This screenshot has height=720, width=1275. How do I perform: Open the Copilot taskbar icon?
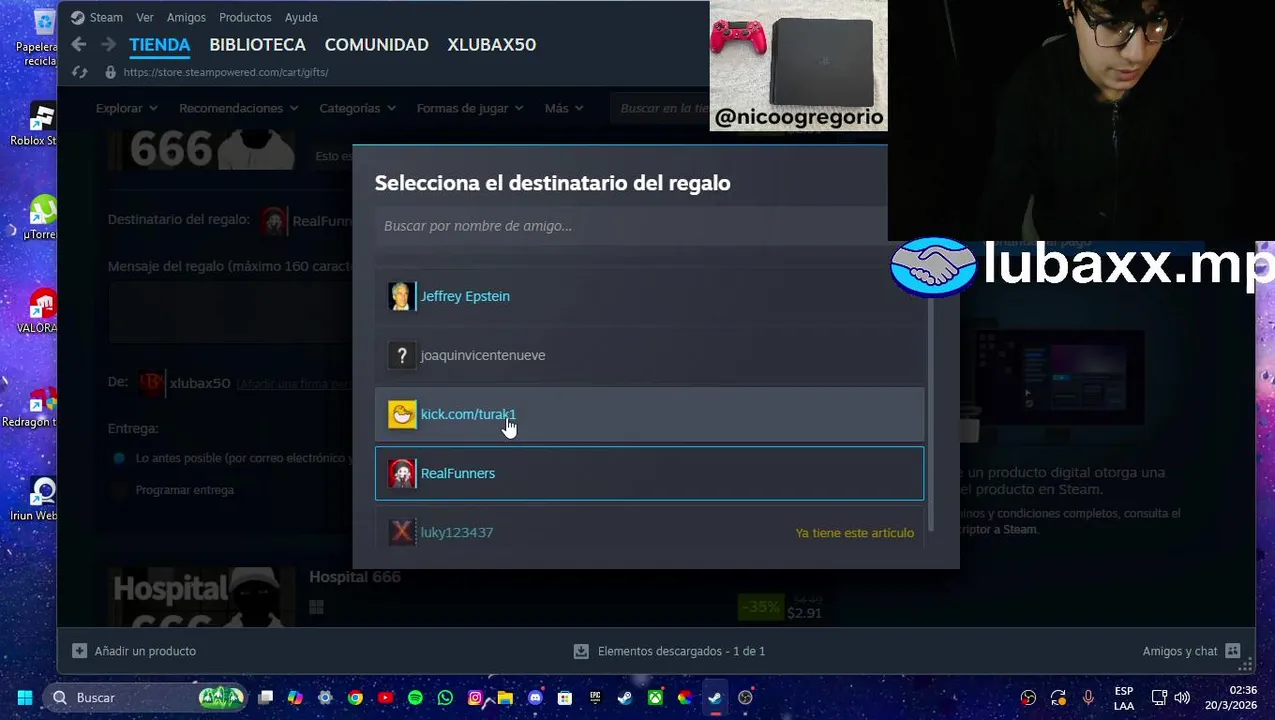pos(295,698)
